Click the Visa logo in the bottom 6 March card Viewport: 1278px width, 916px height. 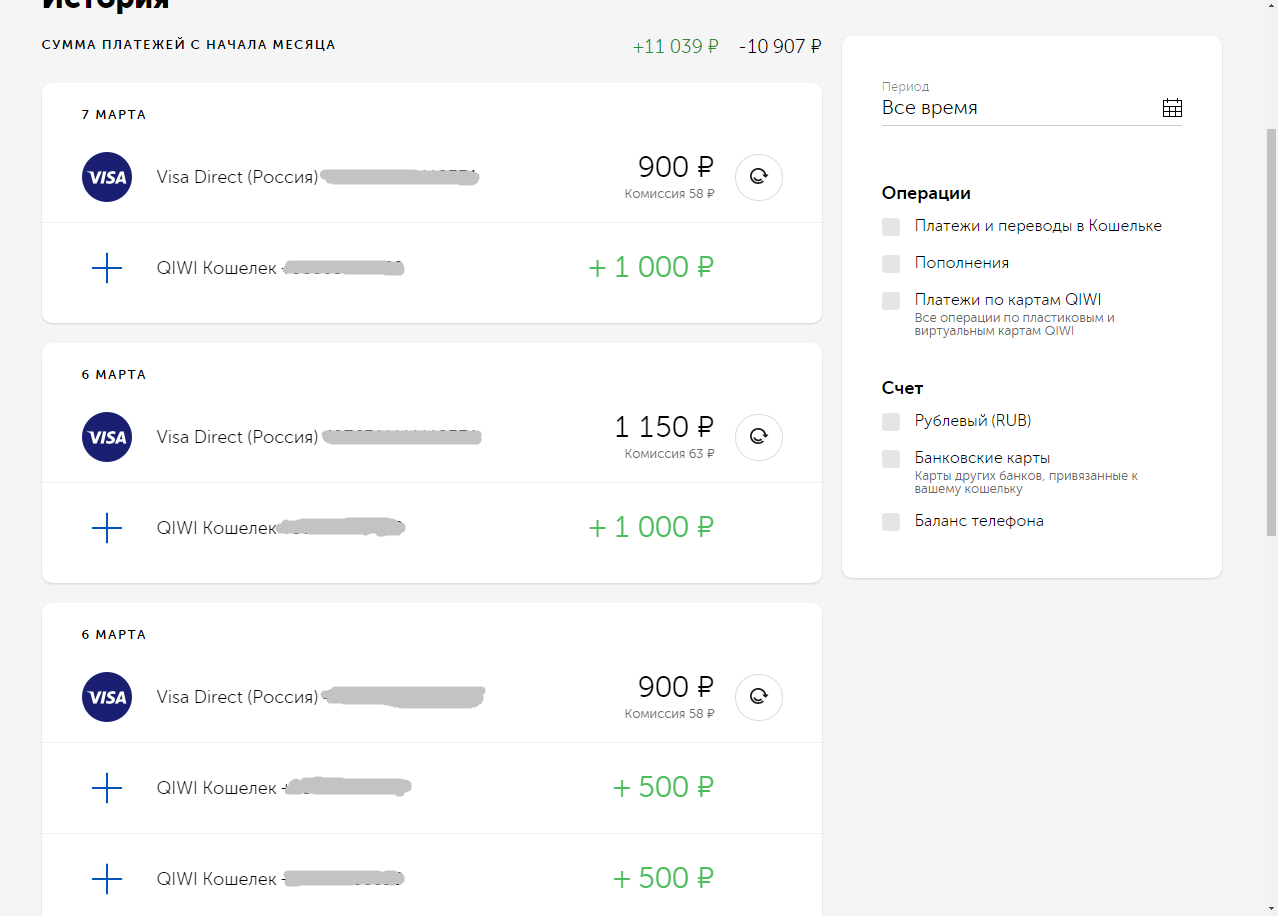tap(107, 698)
